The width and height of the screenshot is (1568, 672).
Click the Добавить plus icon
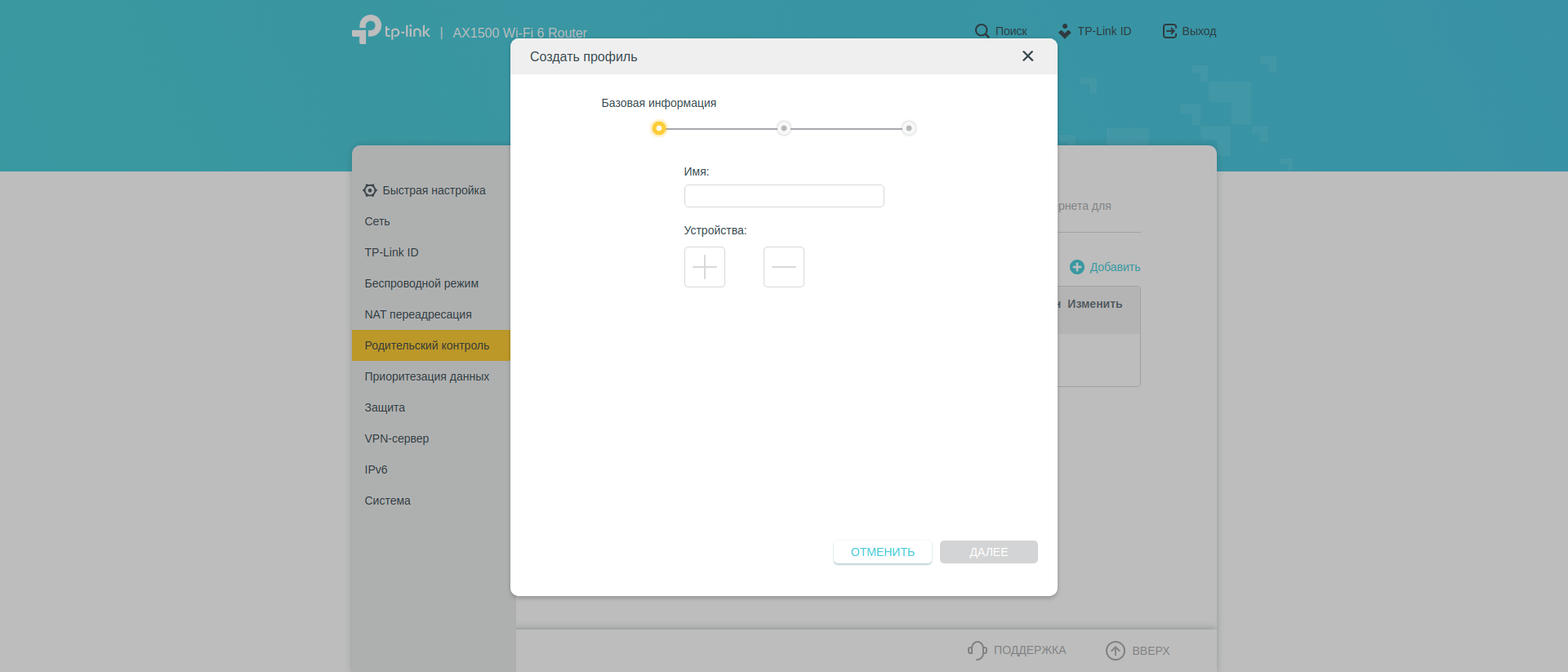tap(1076, 267)
